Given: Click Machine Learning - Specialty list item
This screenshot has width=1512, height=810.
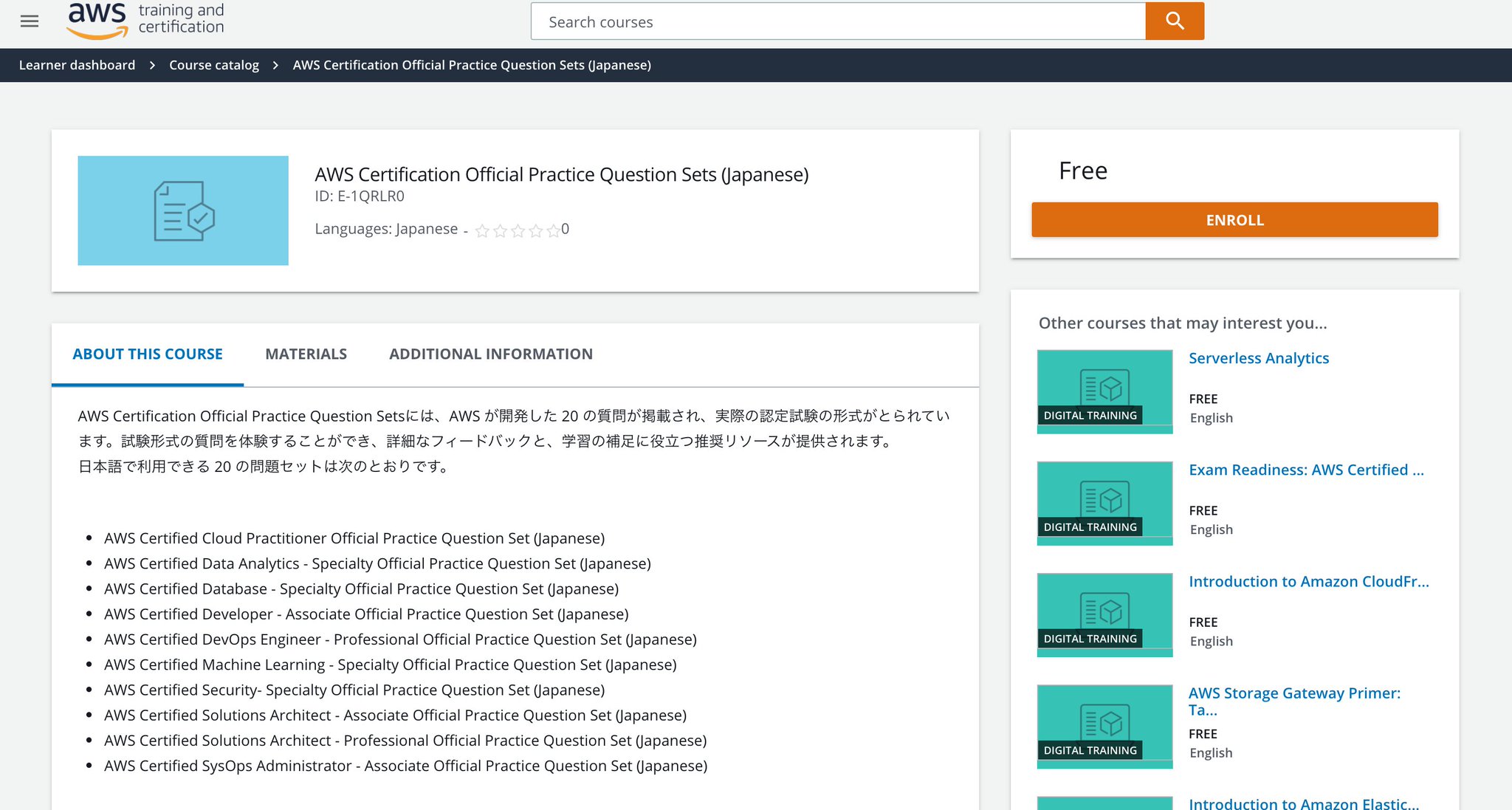Looking at the screenshot, I should [391, 665].
